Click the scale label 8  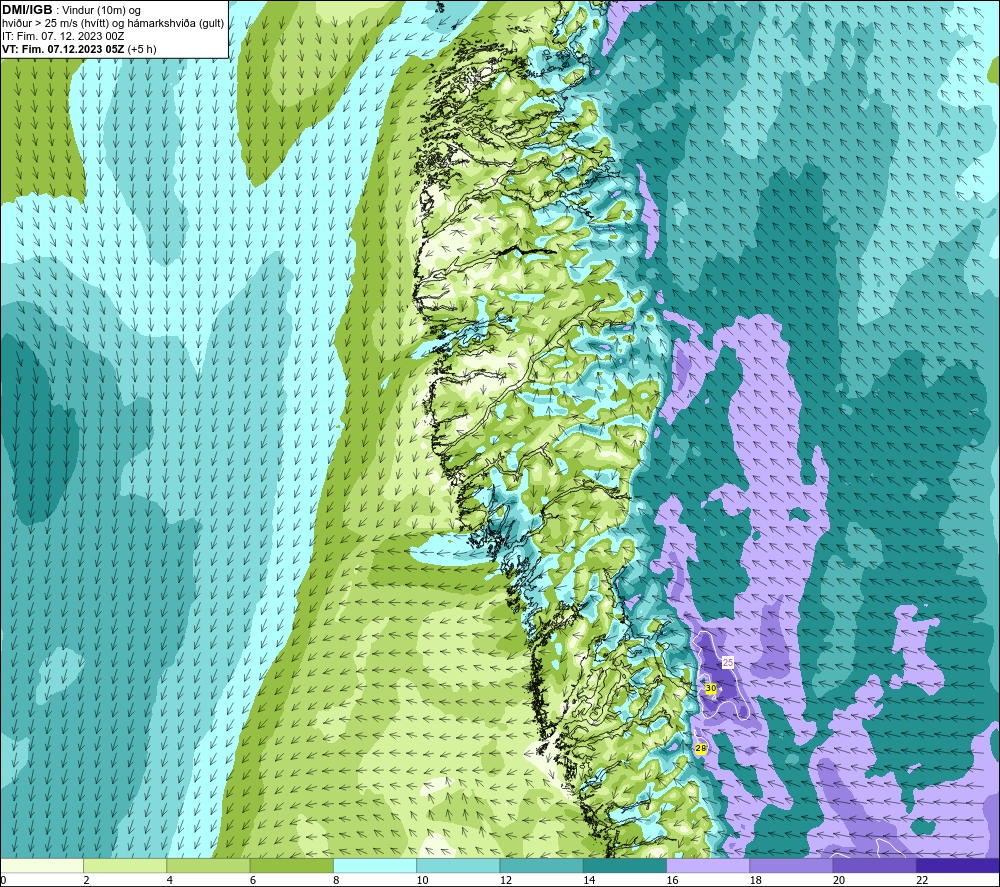(x=336, y=881)
